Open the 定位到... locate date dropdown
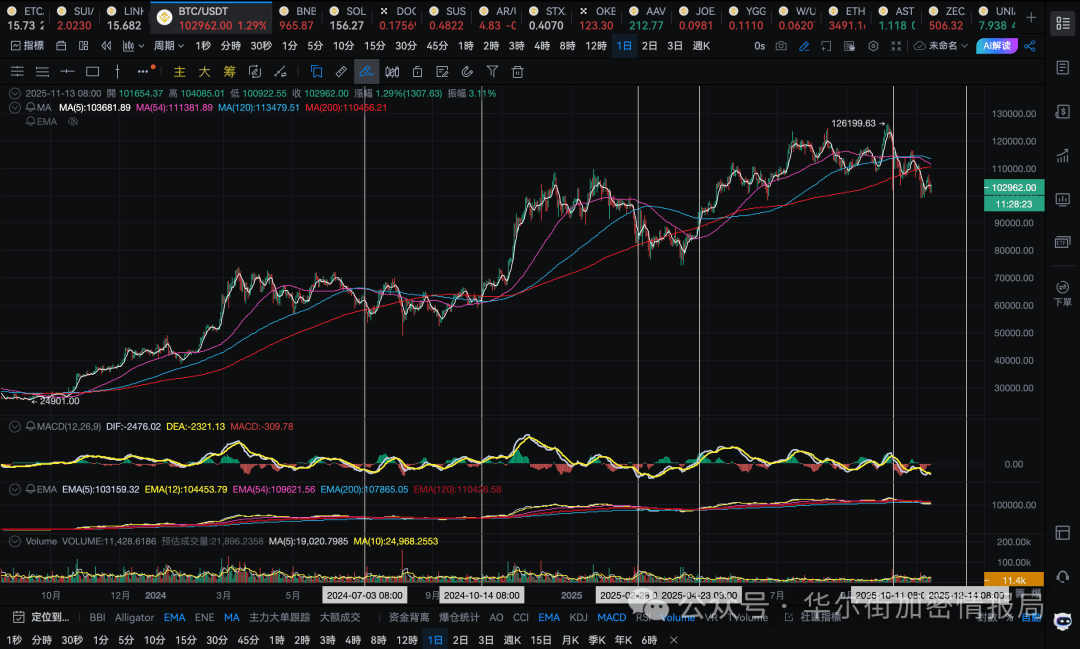 41,617
